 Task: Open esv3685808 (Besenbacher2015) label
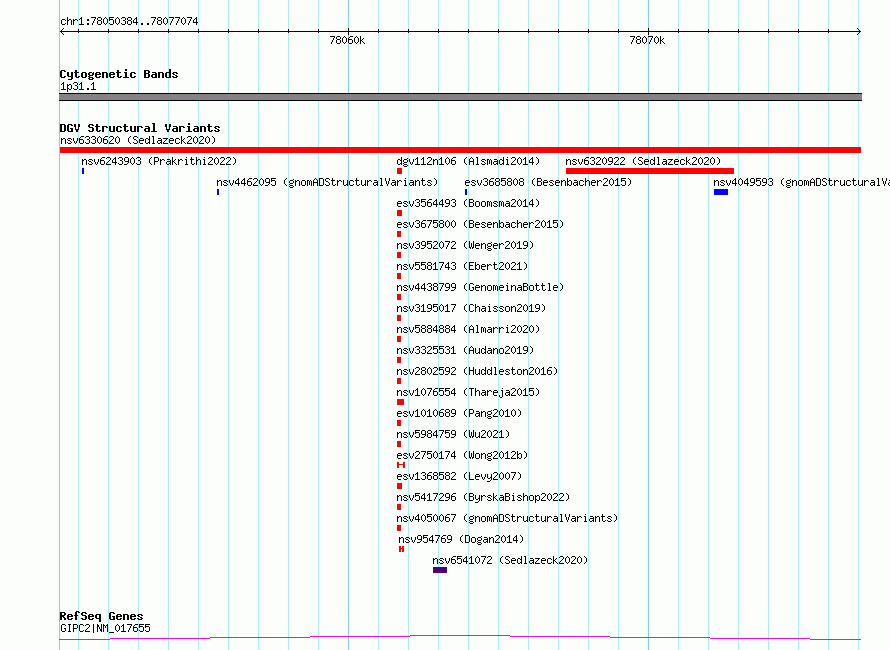pos(548,182)
